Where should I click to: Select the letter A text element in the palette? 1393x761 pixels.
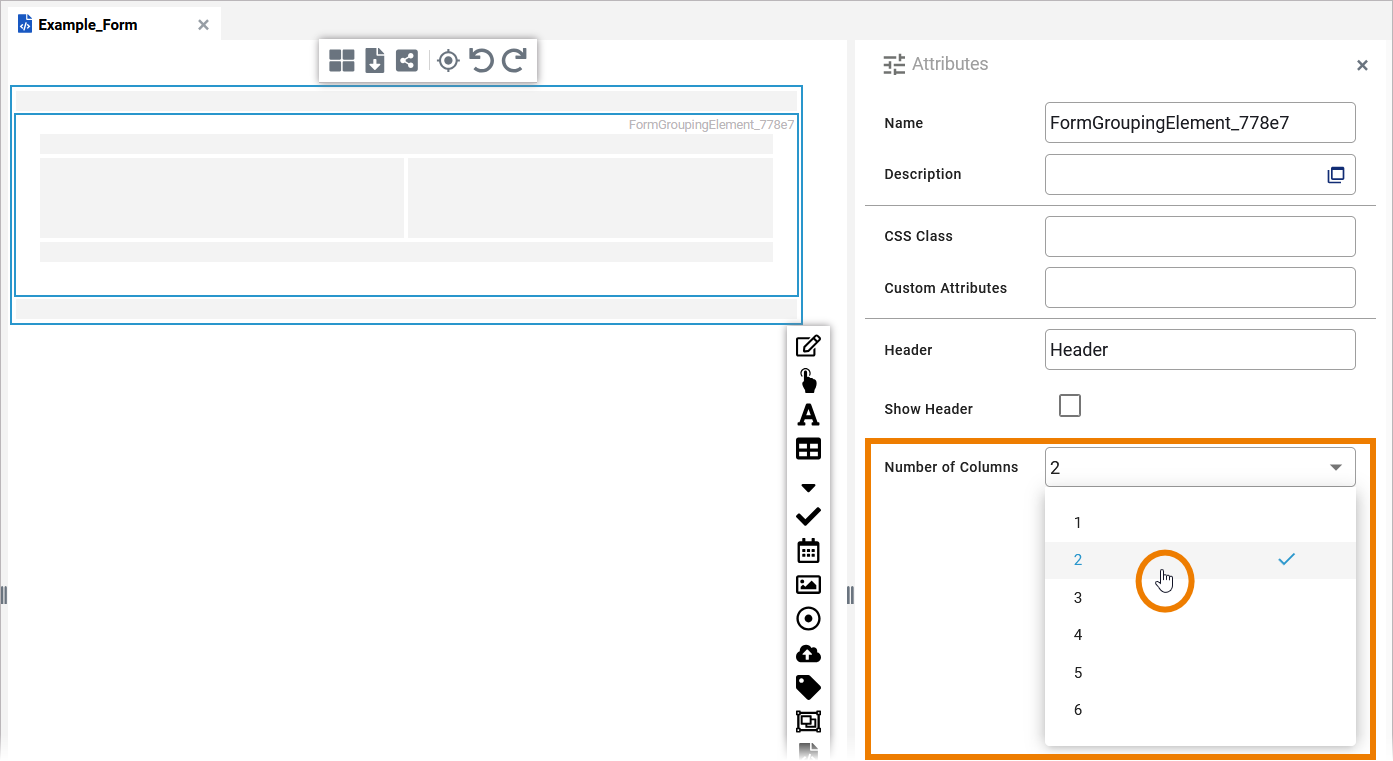pyautogui.click(x=808, y=414)
